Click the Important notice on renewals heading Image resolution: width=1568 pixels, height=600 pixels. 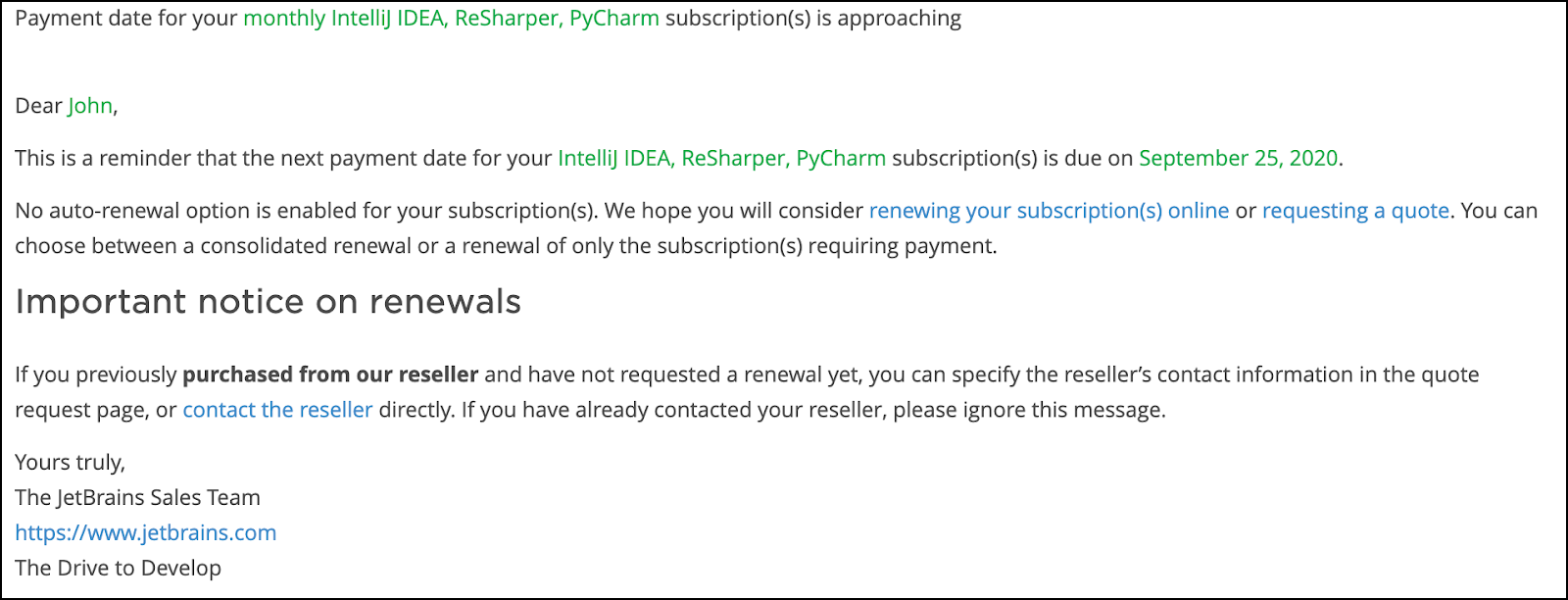click(269, 302)
